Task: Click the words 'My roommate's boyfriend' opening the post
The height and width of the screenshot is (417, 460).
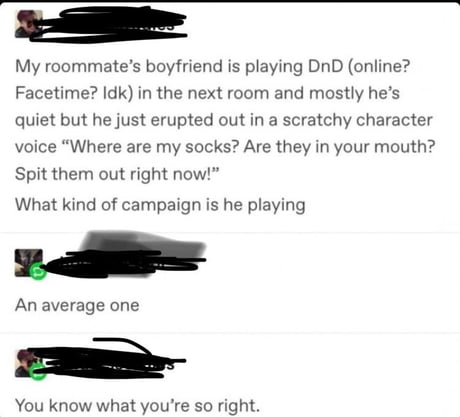Action: click(x=119, y=66)
